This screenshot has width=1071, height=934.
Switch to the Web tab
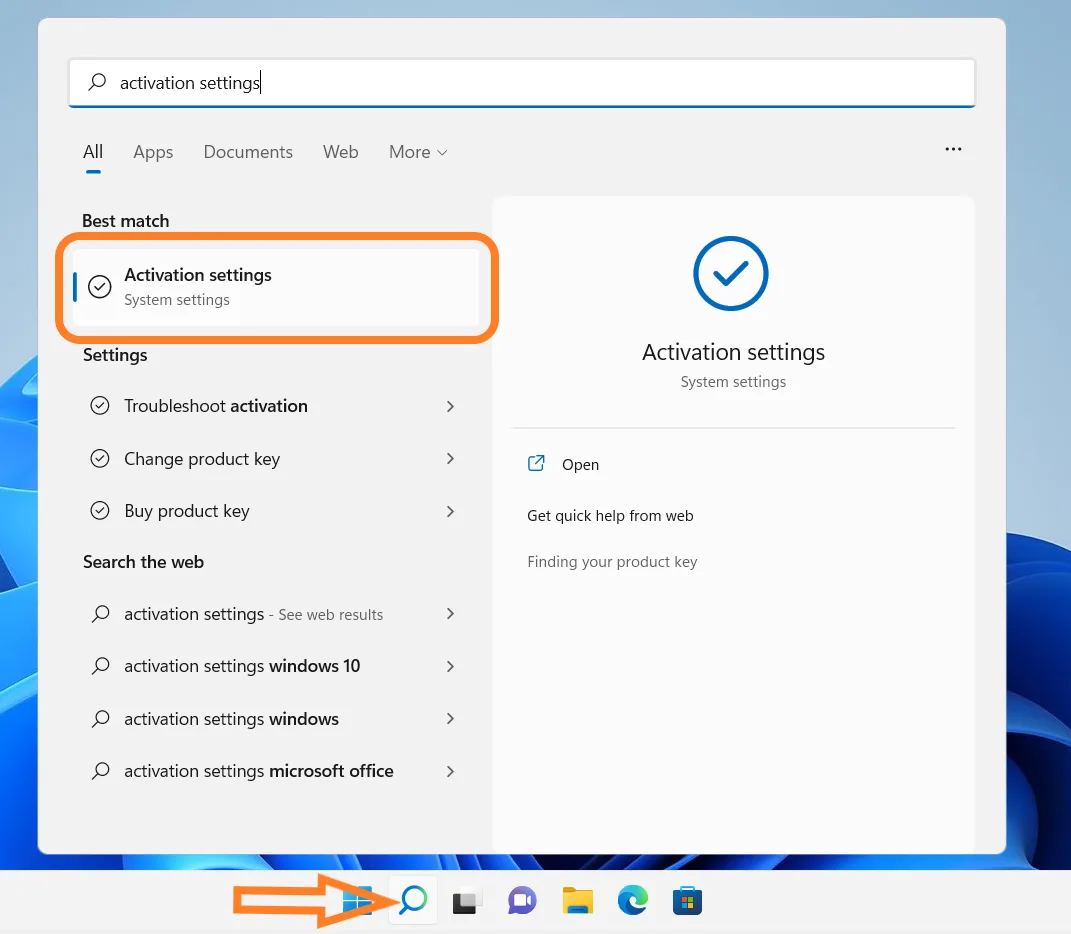[x=341, y=152]
